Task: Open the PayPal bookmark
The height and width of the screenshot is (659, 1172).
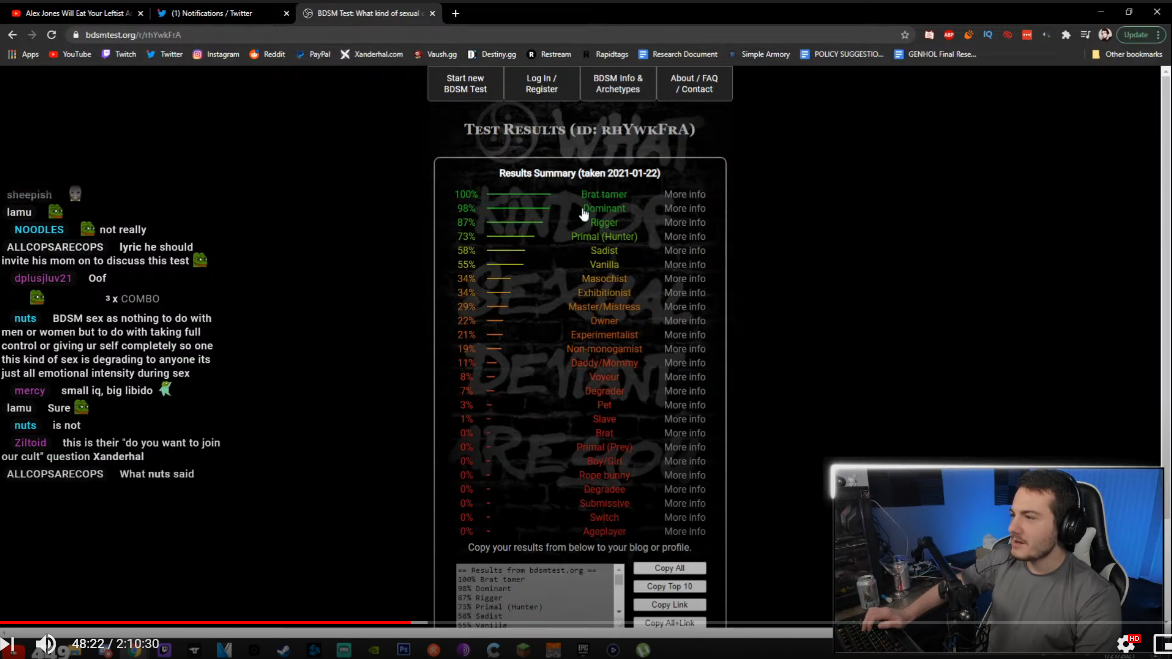Action: point(313,54)
